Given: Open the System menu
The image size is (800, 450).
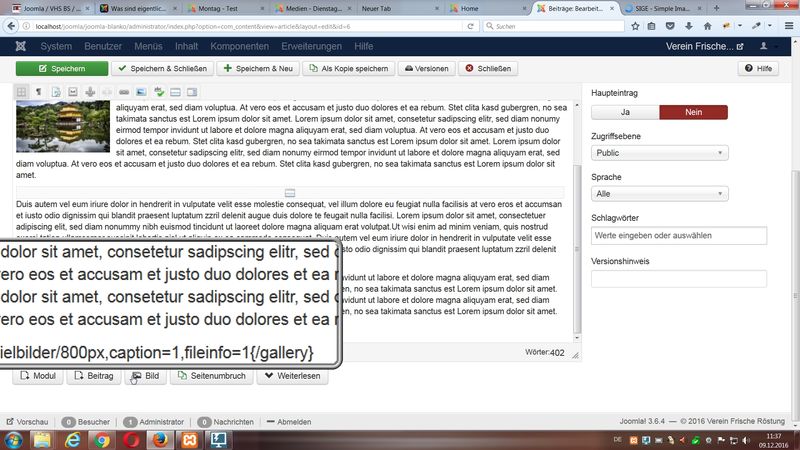Looking at the screenshot, I should [56, 46].
